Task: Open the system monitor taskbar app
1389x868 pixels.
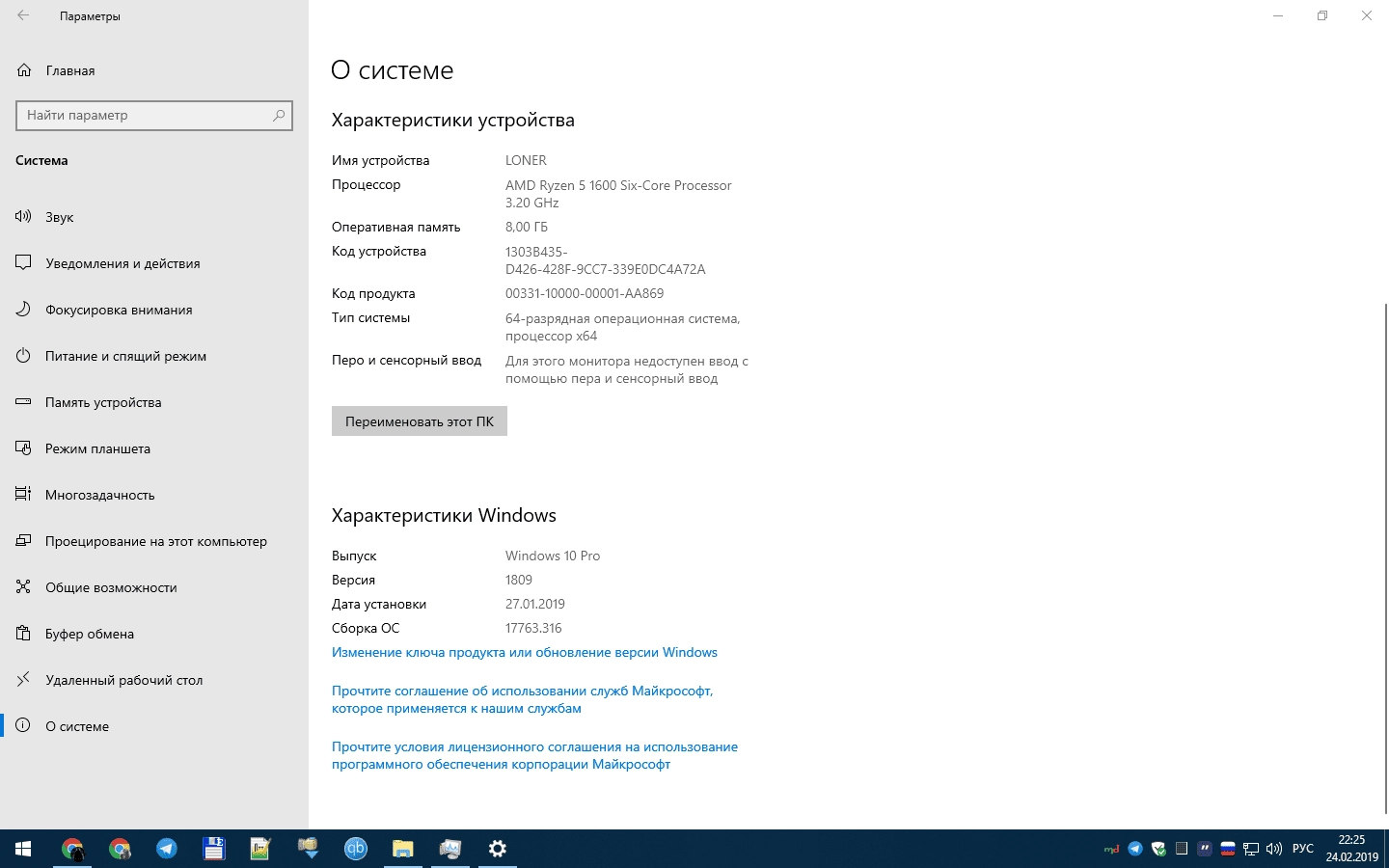Action: [450, 849]
